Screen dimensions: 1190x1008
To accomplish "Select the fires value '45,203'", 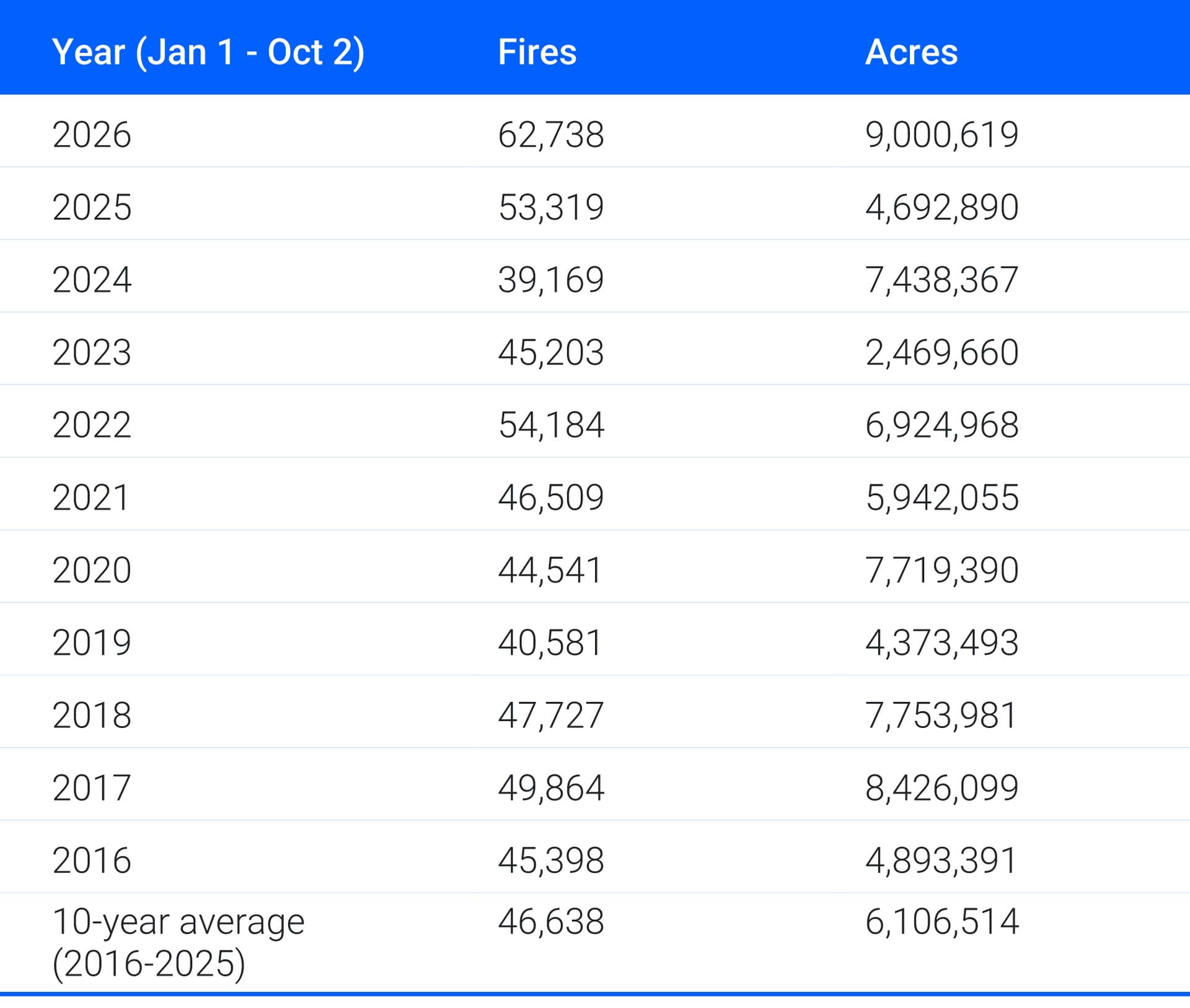I will coord(551,353).
